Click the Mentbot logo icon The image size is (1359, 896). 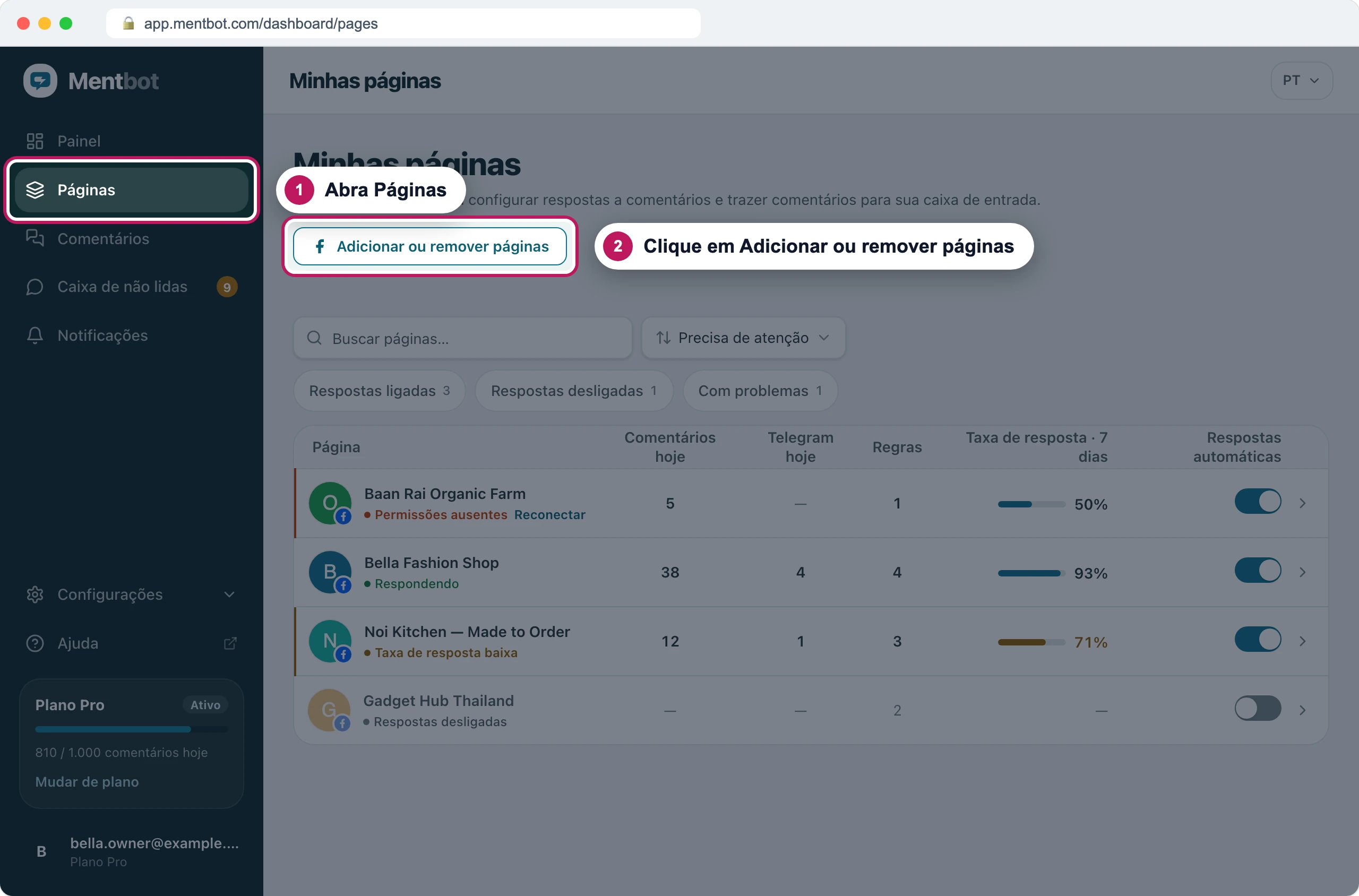(40, 81)
